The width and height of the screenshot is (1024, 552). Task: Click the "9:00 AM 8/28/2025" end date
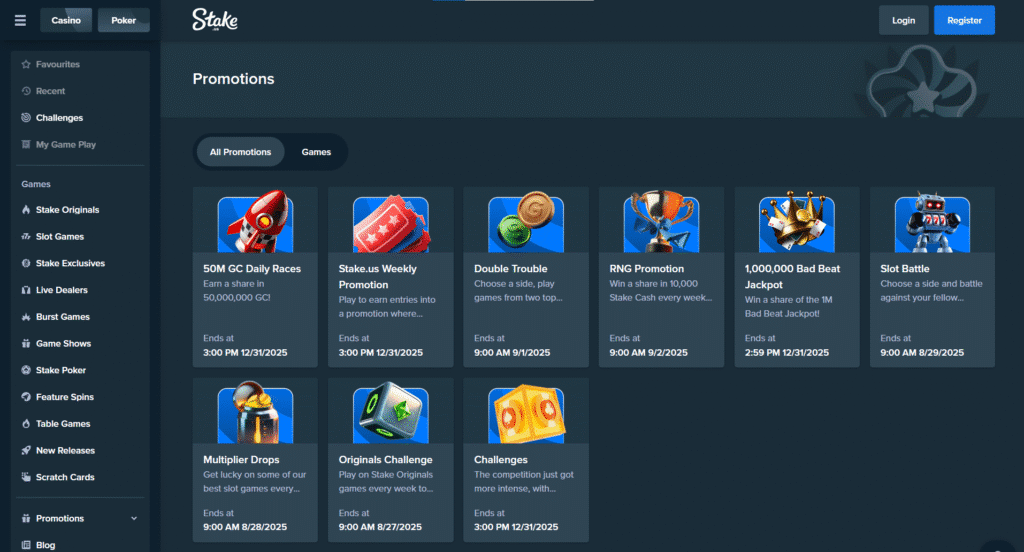(245, 527)
